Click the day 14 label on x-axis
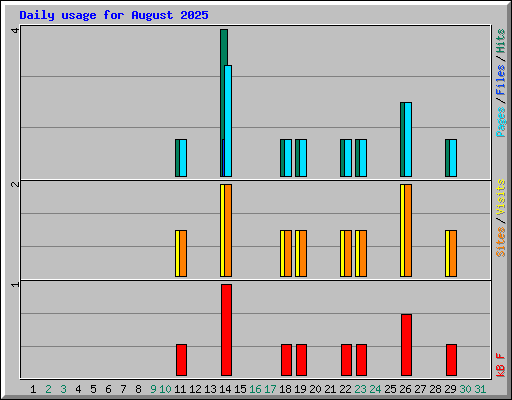The height and width of the screenshot is (400, 512). pos(225,389)
